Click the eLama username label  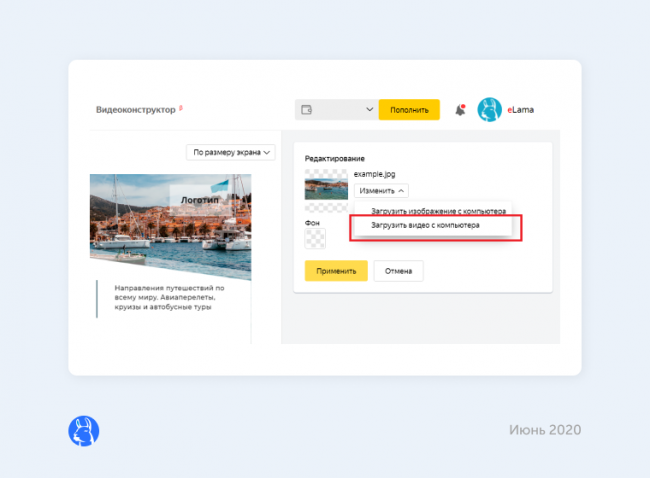(x=520, y=110)
